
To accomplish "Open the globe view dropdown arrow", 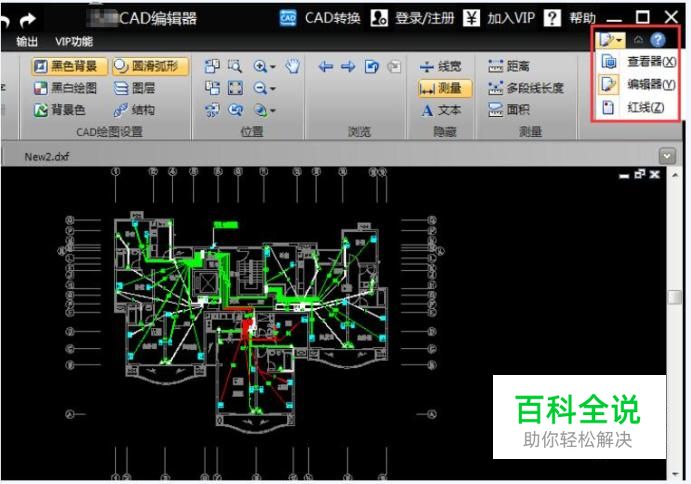I will 273,110.
